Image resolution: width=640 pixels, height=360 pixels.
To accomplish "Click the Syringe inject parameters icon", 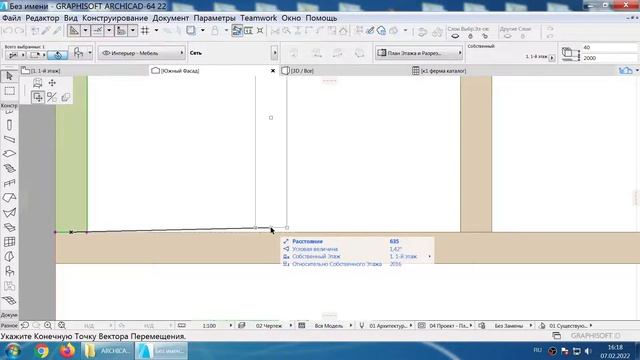I will coord(57,31).
